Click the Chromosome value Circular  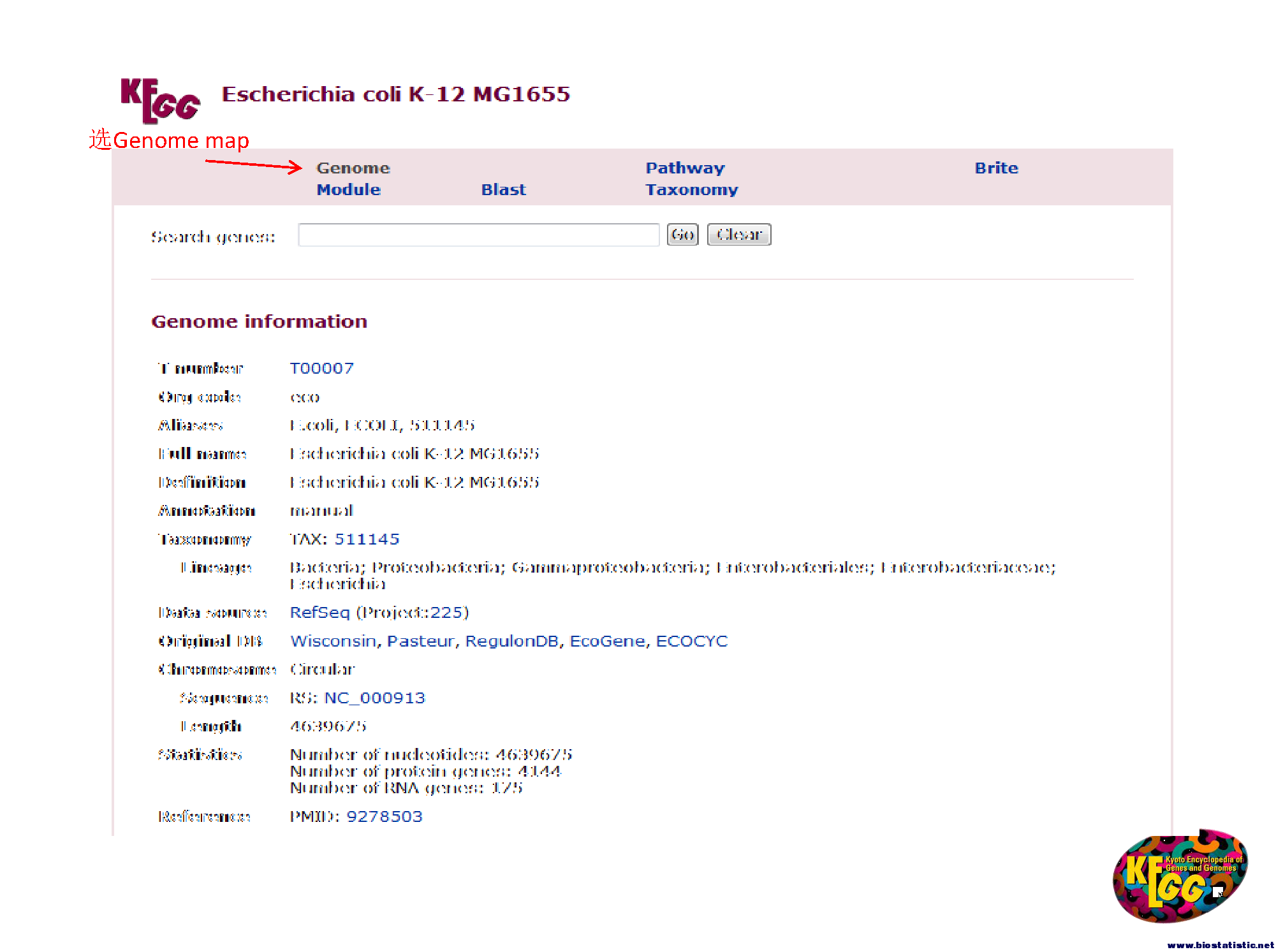click(322, 670)
